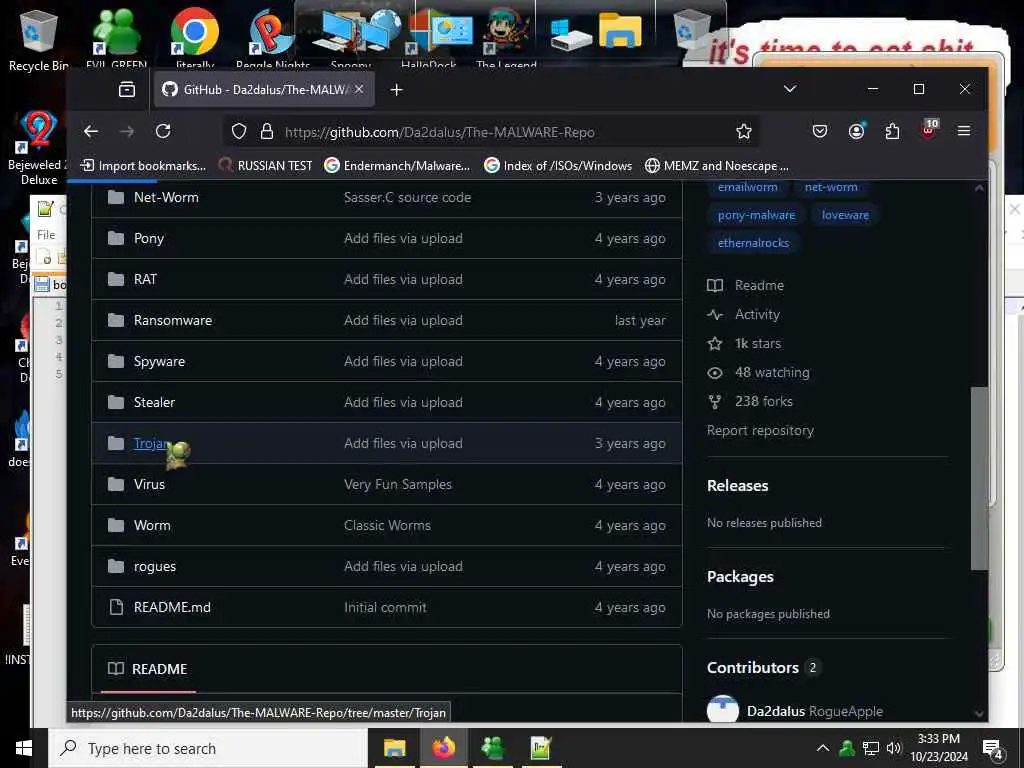Click the page vertical scrollbar thumb
This screenshot has width=1024, height=768.
[x=978, y=478]
